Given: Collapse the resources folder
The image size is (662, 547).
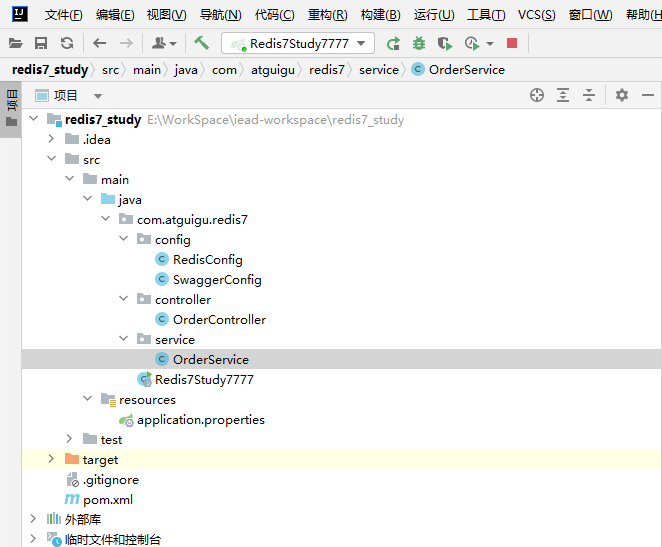Looking at the screenshot, I should coord(87,399).
